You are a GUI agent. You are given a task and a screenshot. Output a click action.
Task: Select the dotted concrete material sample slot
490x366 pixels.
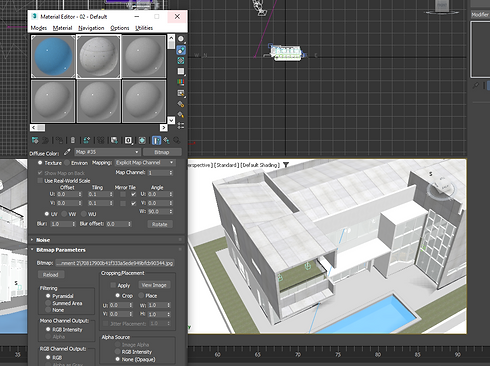98,57
